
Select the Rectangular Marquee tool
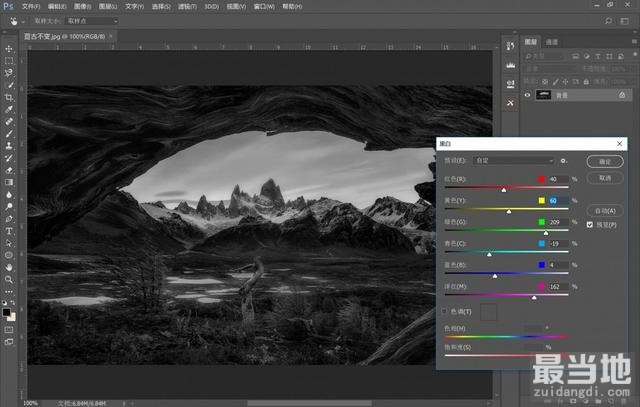(9, 60)
